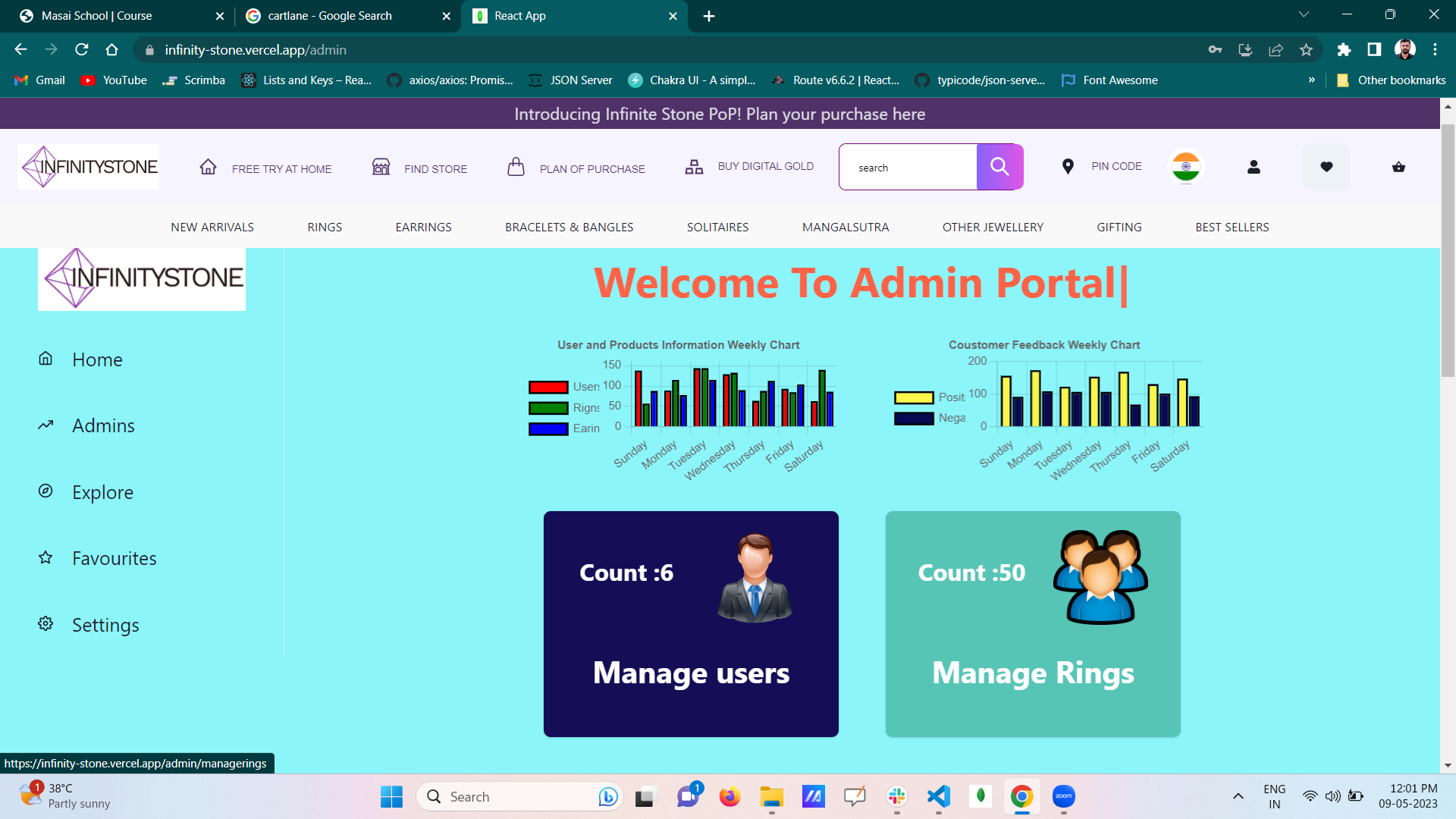
Task: Click the PIN CODE location pin icon
Action: 1068,167
